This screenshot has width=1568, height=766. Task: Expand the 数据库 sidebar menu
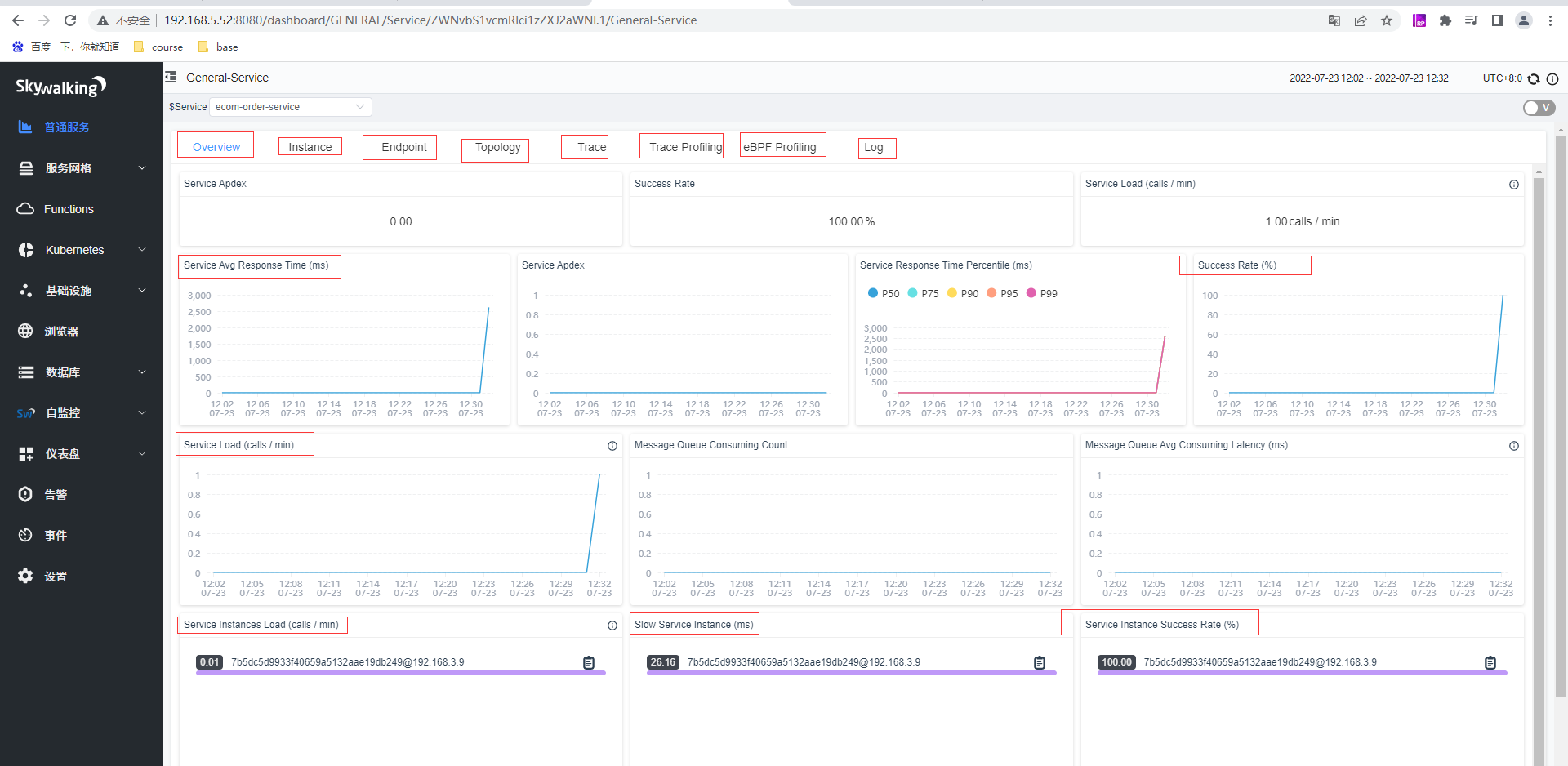(x=82, y=372)
